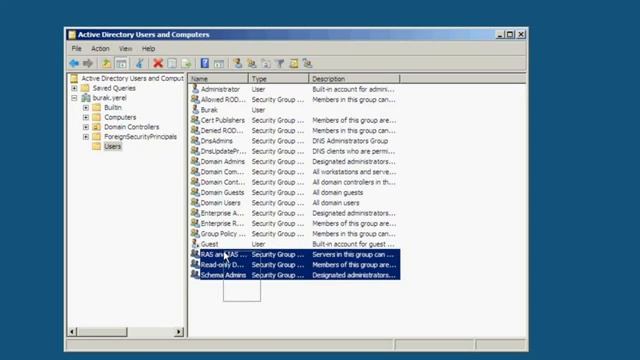Select the Allowed ROD... group row

(295, 99)
